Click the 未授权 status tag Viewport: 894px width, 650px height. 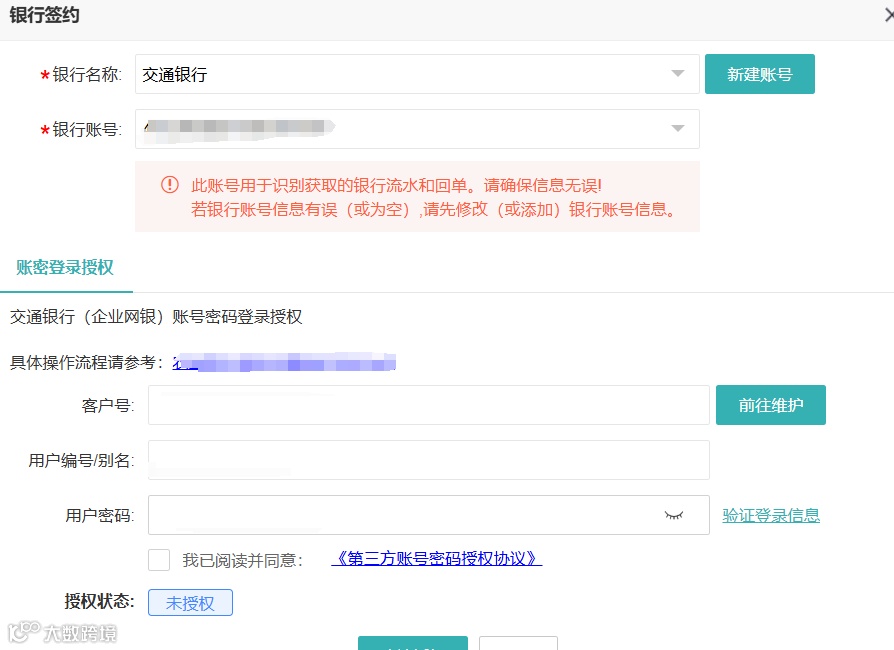tap(190, 603)
